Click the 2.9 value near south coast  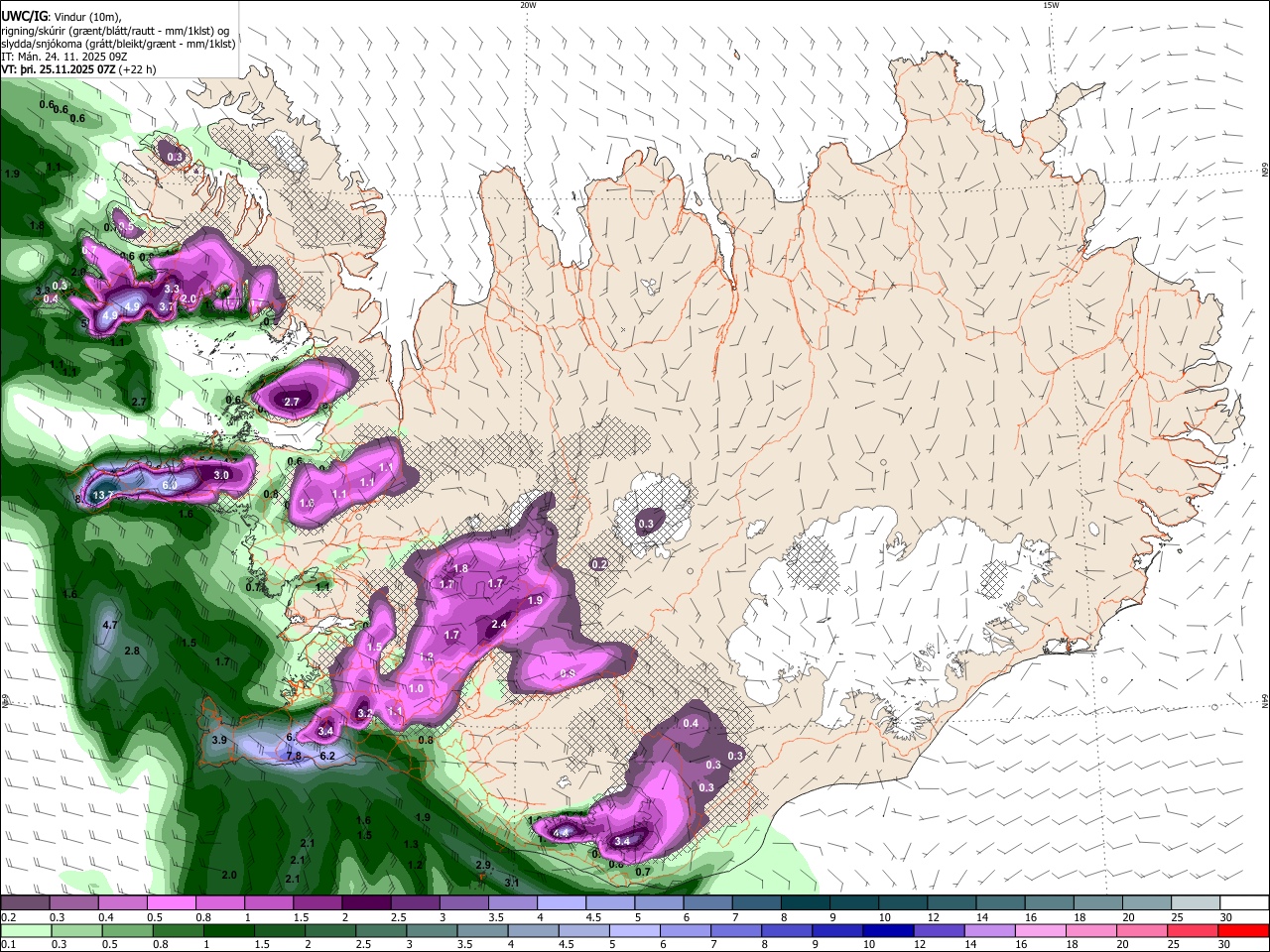click(x=483, y=865)
